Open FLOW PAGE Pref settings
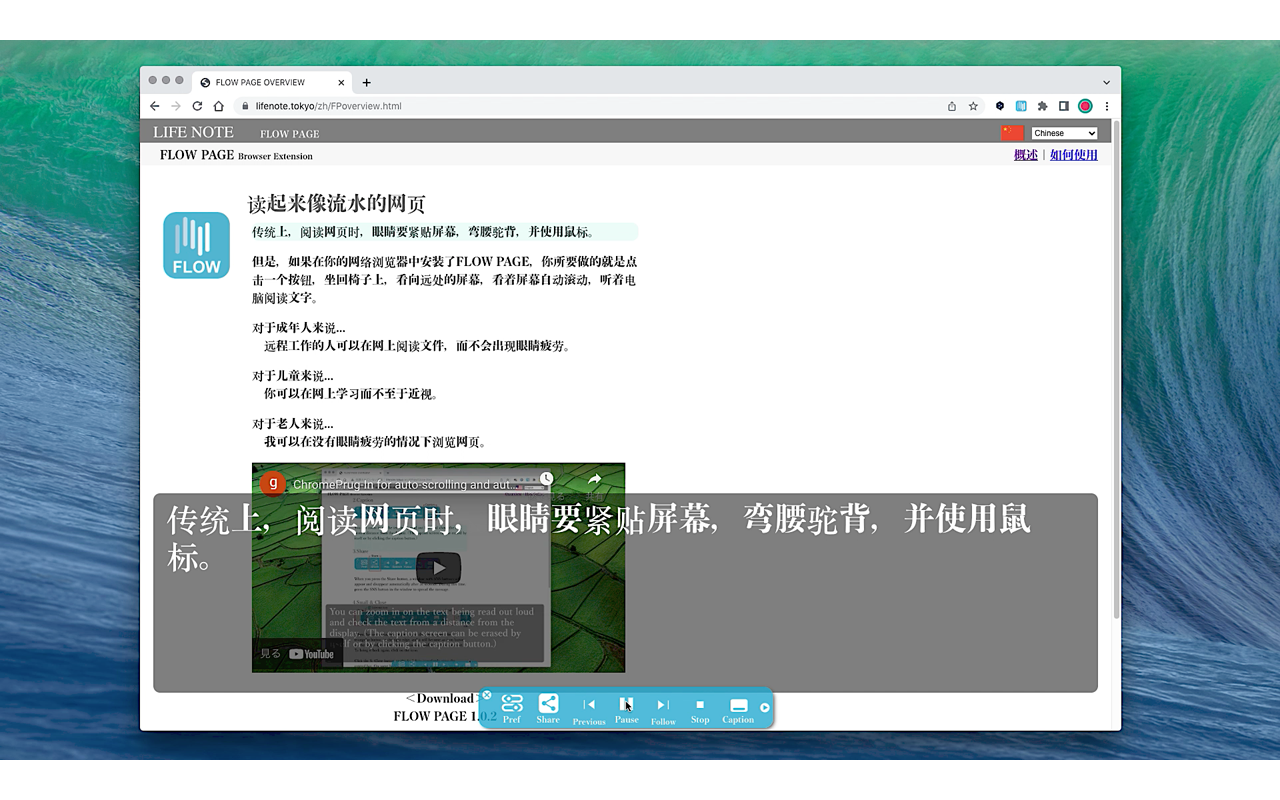The width and height of the screenshot is (1280, 800). tap(512, 708)
